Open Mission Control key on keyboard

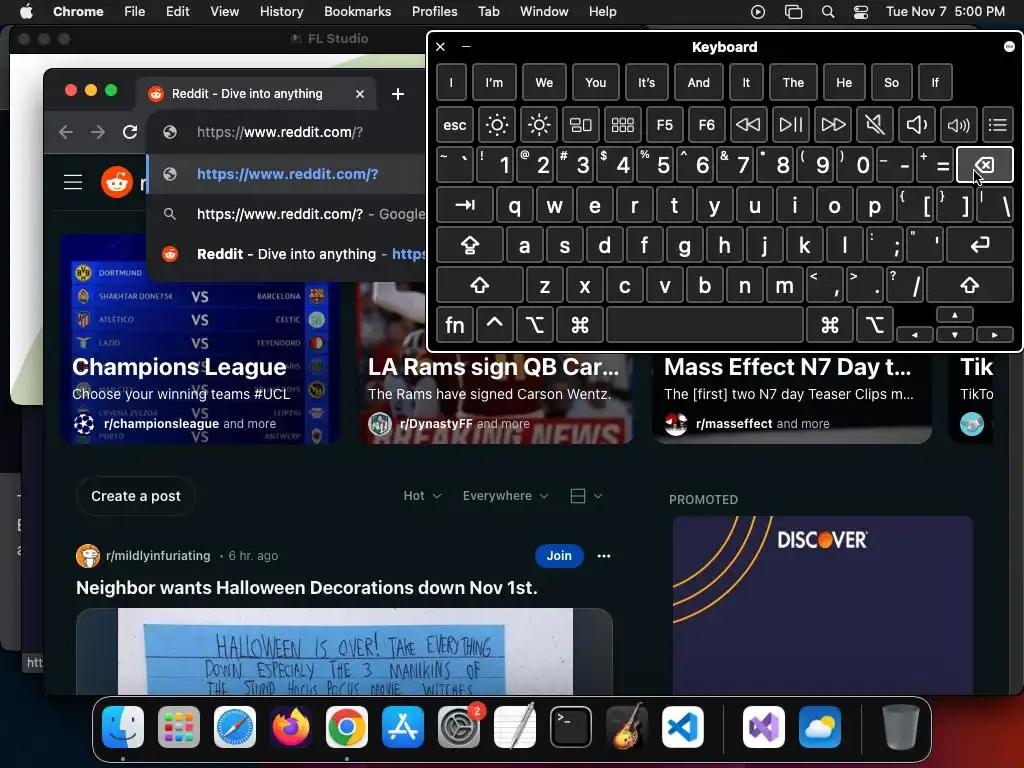pyautogui.click(x=581, y=124)
